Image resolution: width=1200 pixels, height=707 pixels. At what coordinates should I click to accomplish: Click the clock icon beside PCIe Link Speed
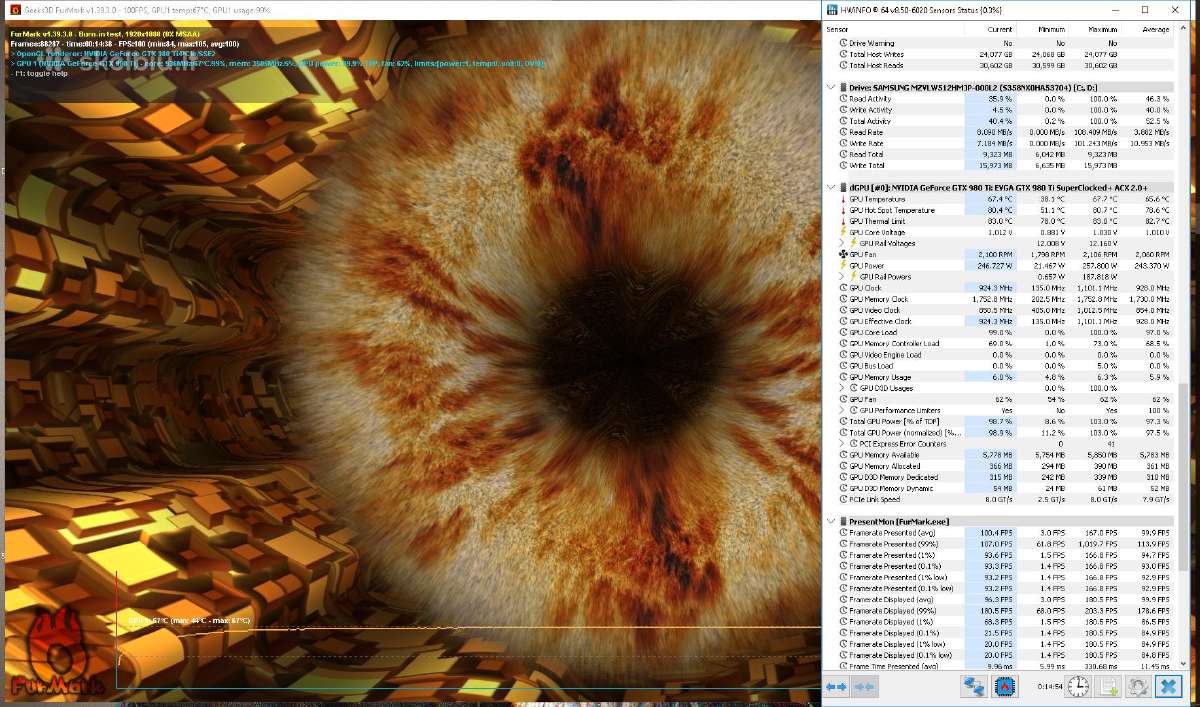pyautogui.click(x=843, y=499)
